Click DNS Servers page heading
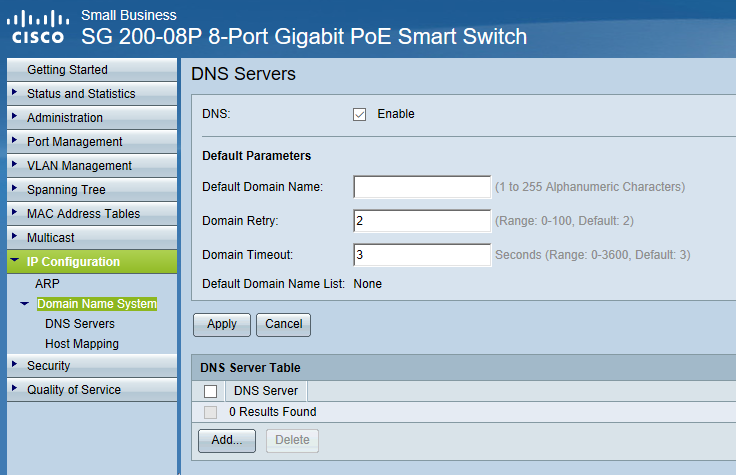The height and width of the screenshot is (475, 736). [x=243, y=74]
